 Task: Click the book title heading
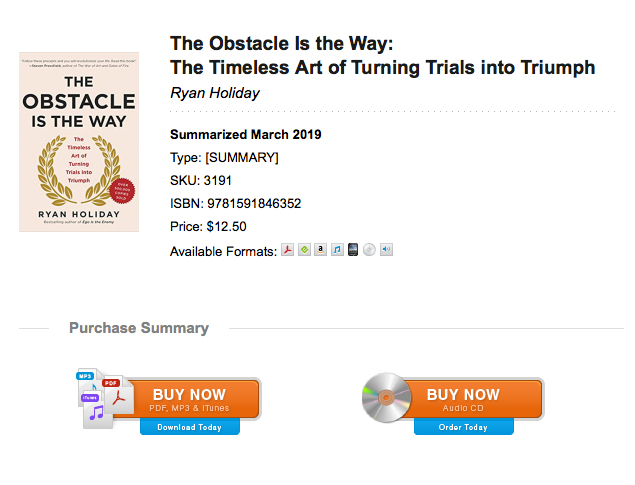382,55
